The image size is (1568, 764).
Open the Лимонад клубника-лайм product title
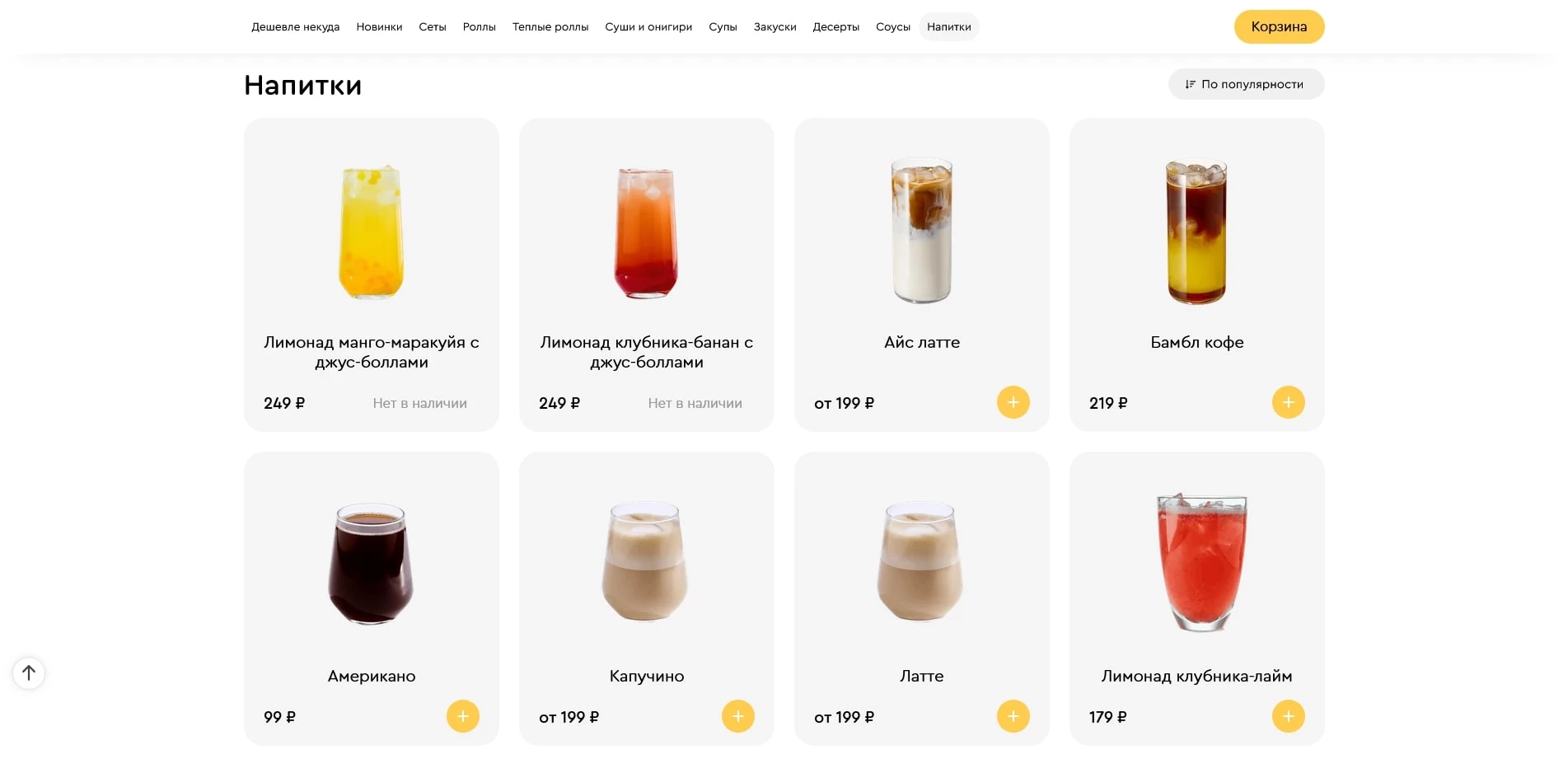pos(1196,676)
